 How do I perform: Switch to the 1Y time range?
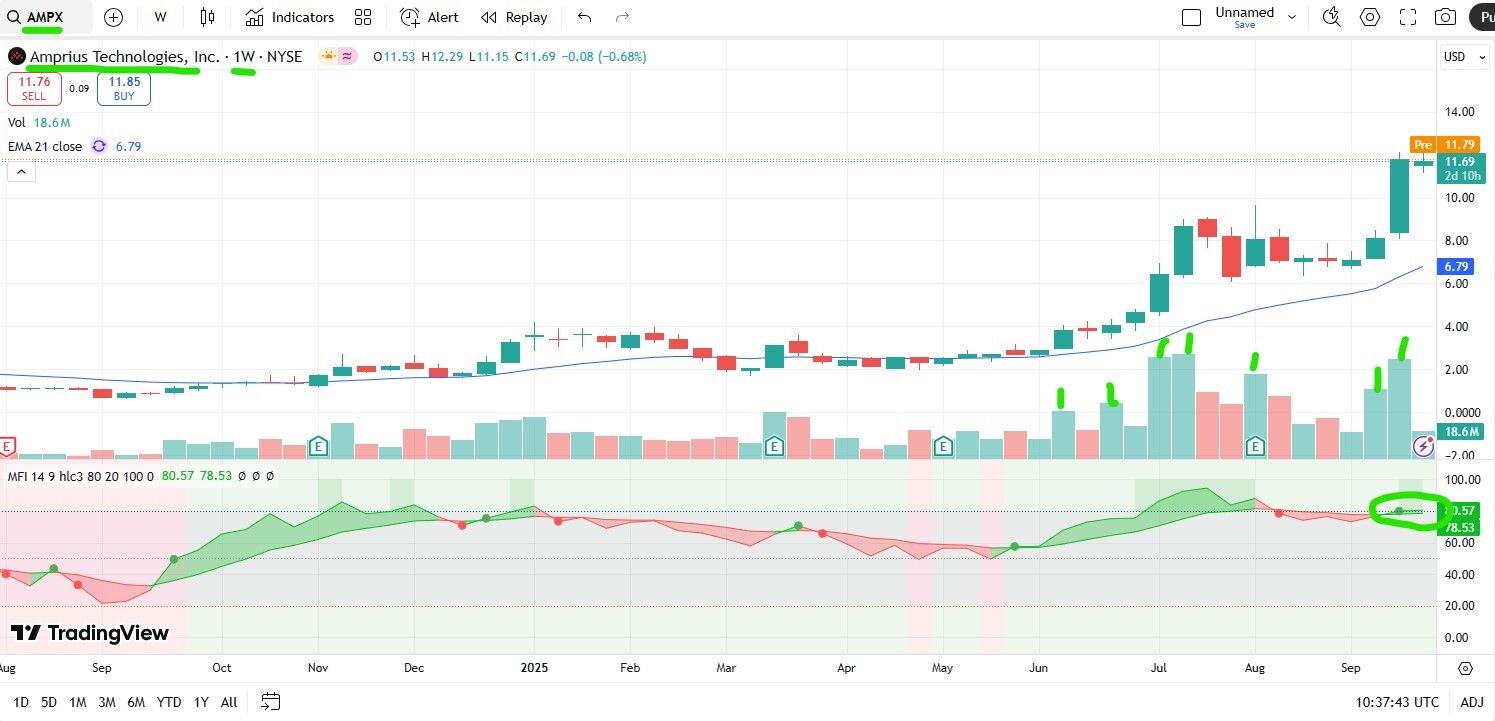(x=201, y=702)
